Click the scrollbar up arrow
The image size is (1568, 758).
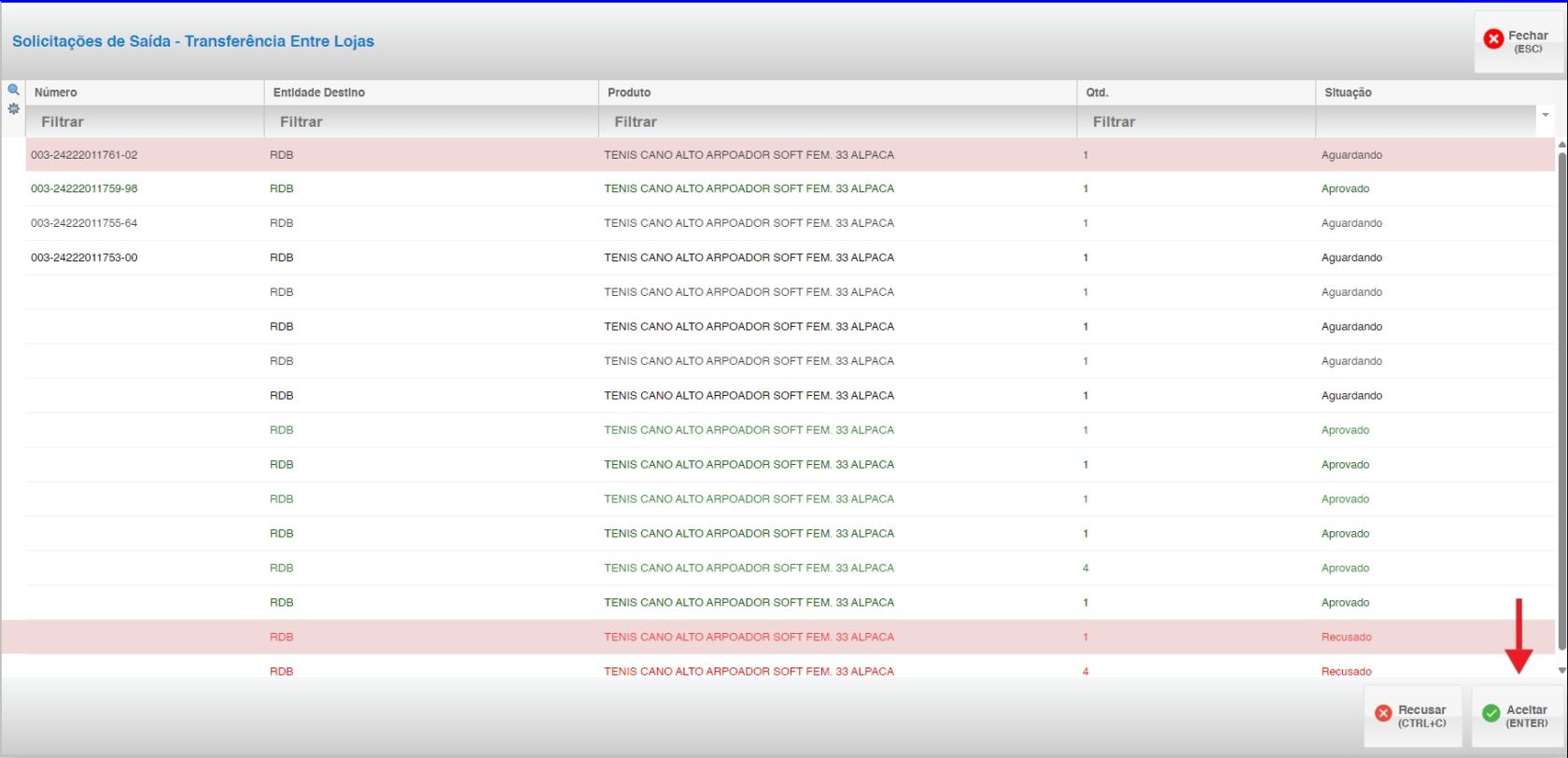click(x=1561, y=146)
